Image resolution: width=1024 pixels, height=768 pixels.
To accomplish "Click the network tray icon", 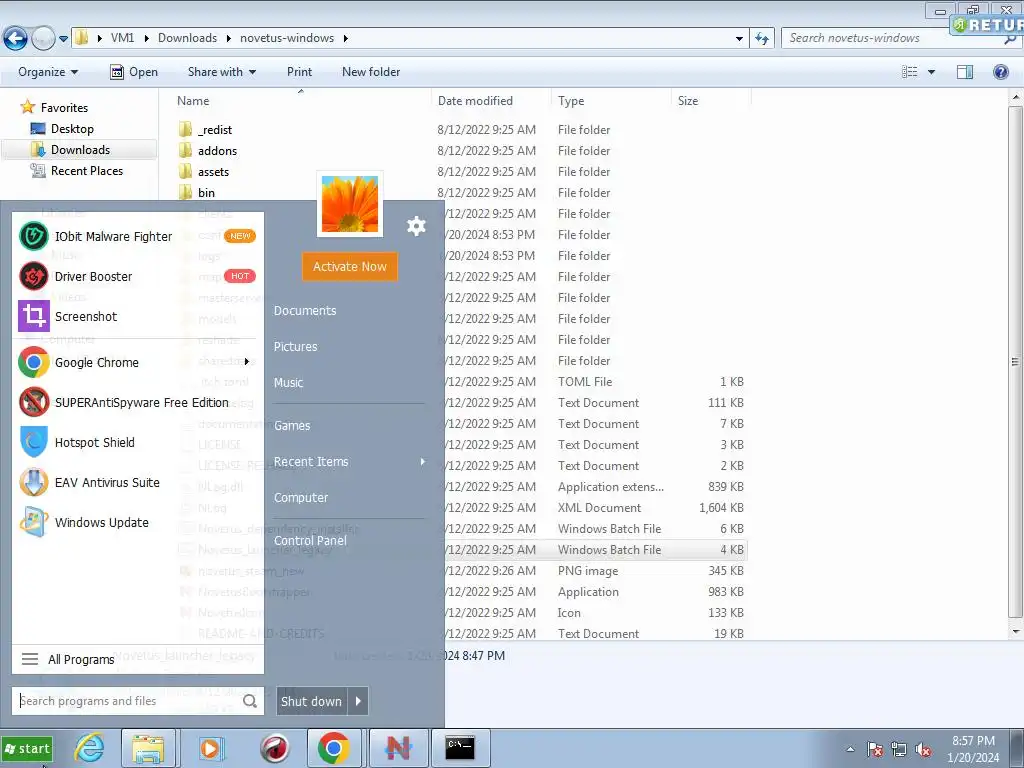I will point(899,749).
